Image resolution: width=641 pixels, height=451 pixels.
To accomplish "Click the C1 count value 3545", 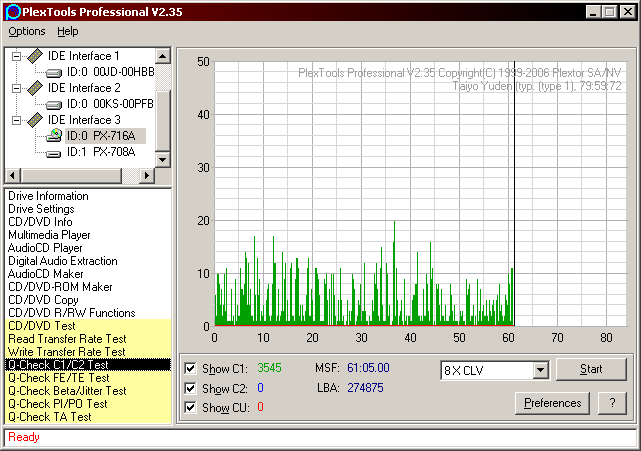I will 269,368.
